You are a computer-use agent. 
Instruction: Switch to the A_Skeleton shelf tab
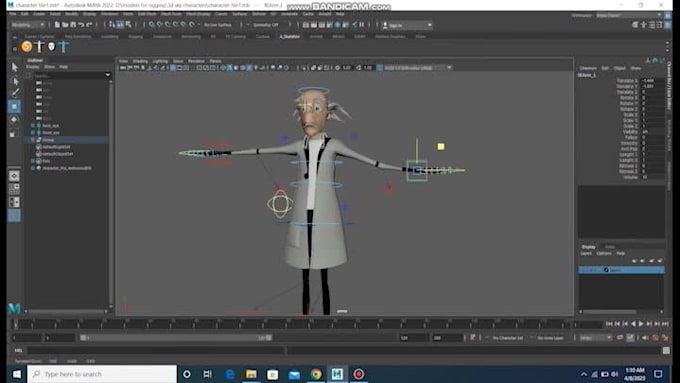point(290,36)
